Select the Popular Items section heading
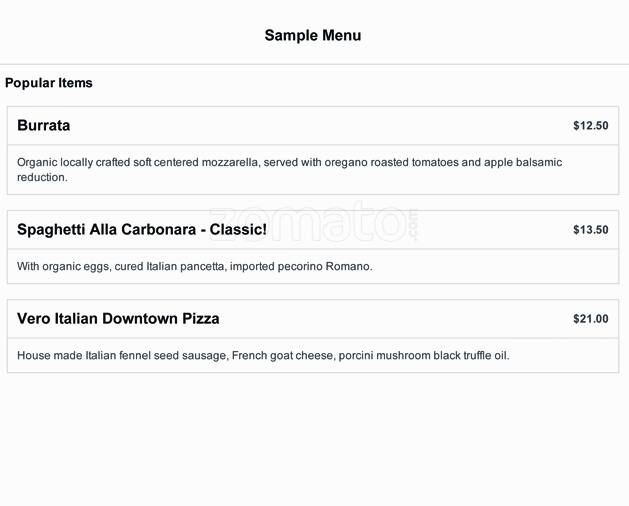The height and width of the screenshot is (506, 629). (49, 83)
